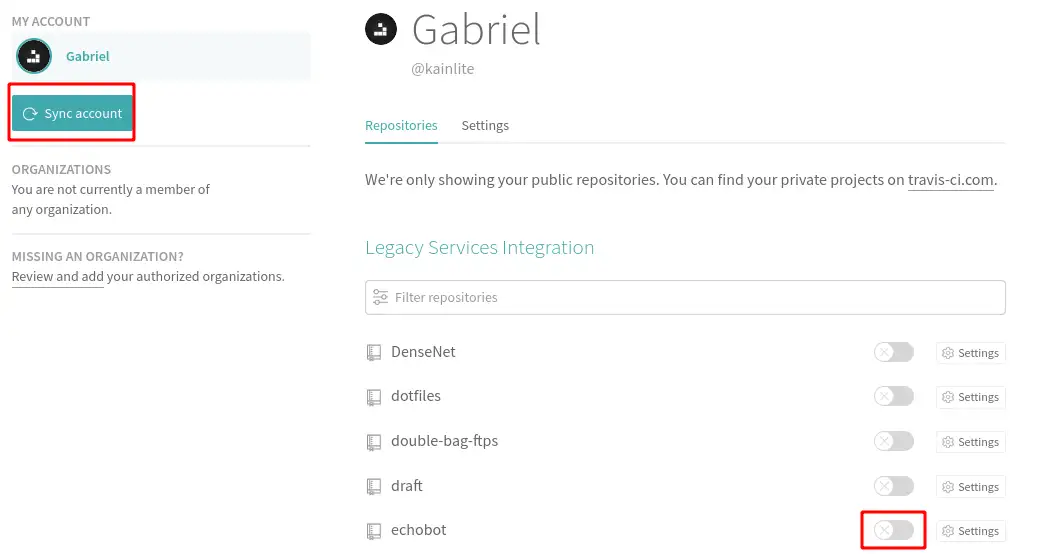Focus the Filter repositories input field
Screen dimensions: 1046x554
click(685, 297)
